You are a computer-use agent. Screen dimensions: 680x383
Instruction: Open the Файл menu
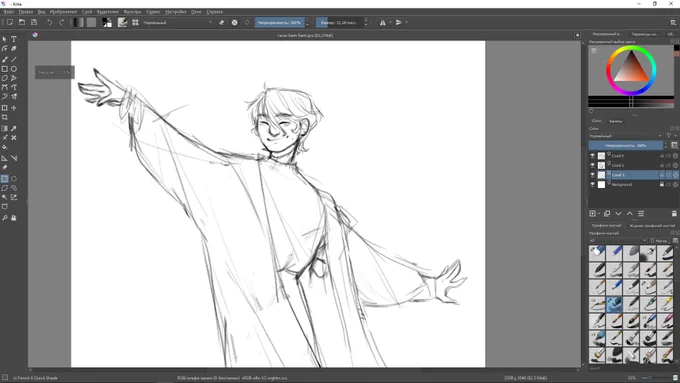pos(9,12)
